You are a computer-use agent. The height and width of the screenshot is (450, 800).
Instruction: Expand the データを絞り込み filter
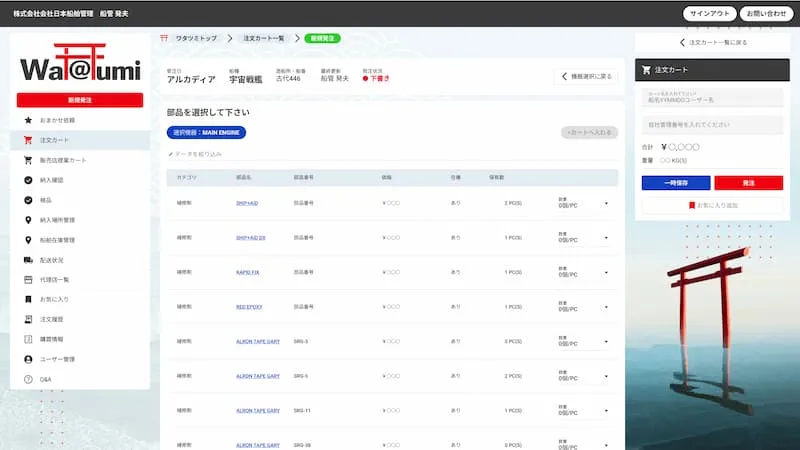195,154
